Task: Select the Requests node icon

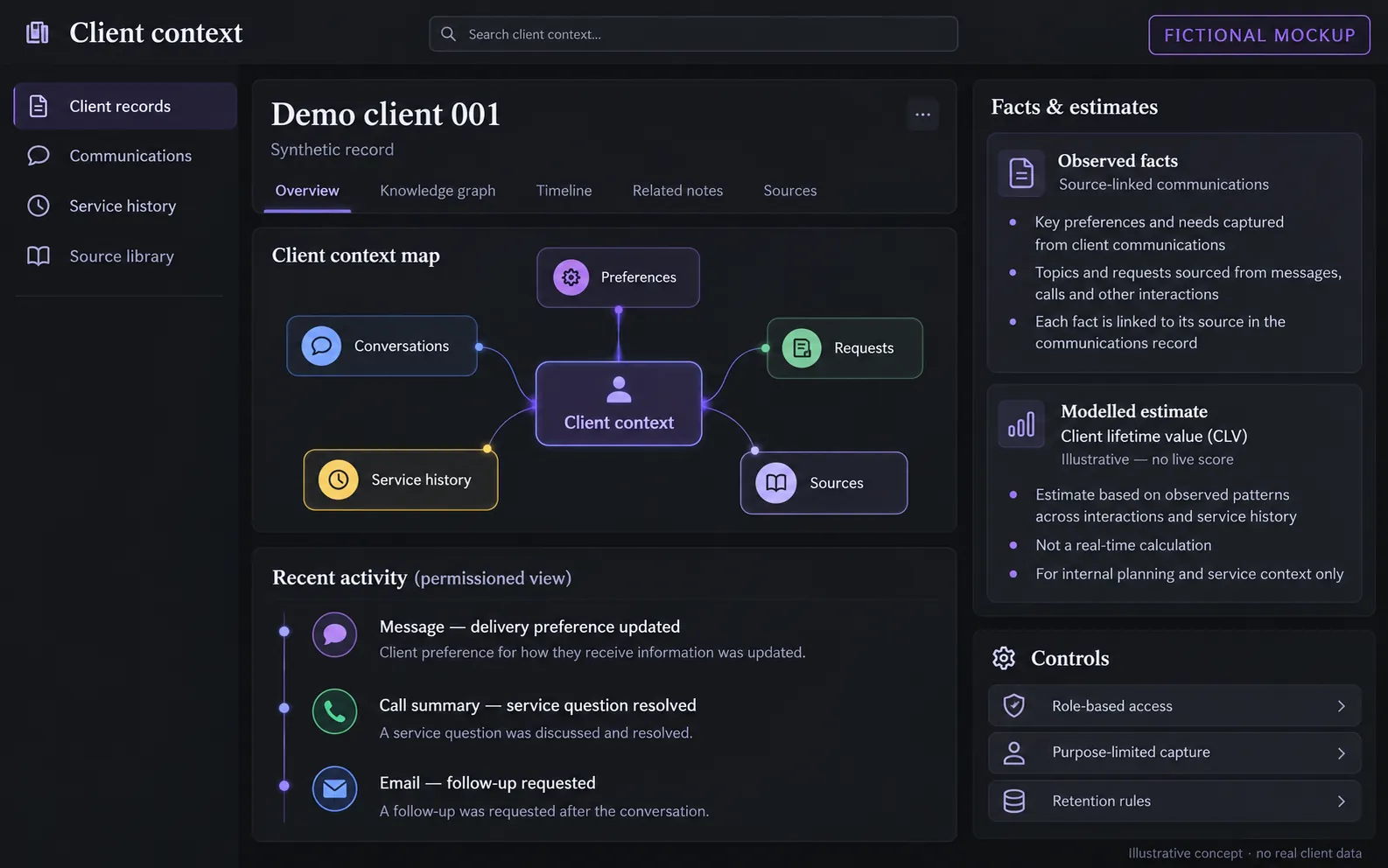Action: click(x=801, y=348)
